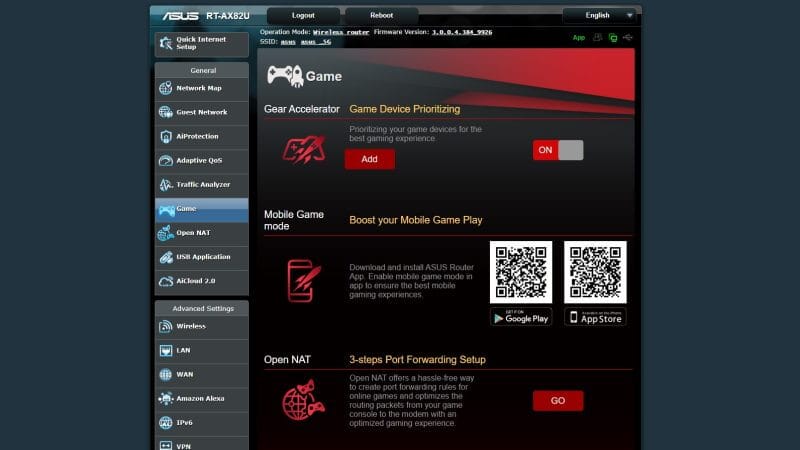This screenshot has width=800, height=450.
Task: Reboot the router using Reboot button
Action: 381,16
